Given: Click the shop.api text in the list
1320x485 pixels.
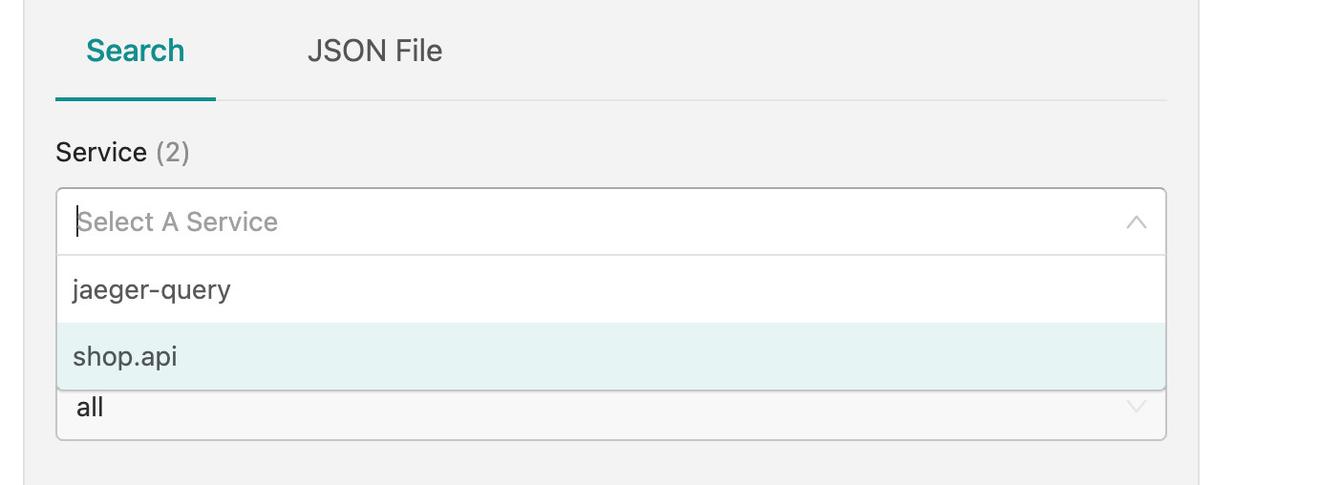Looking at the screenshot, I should pos(125,357).
